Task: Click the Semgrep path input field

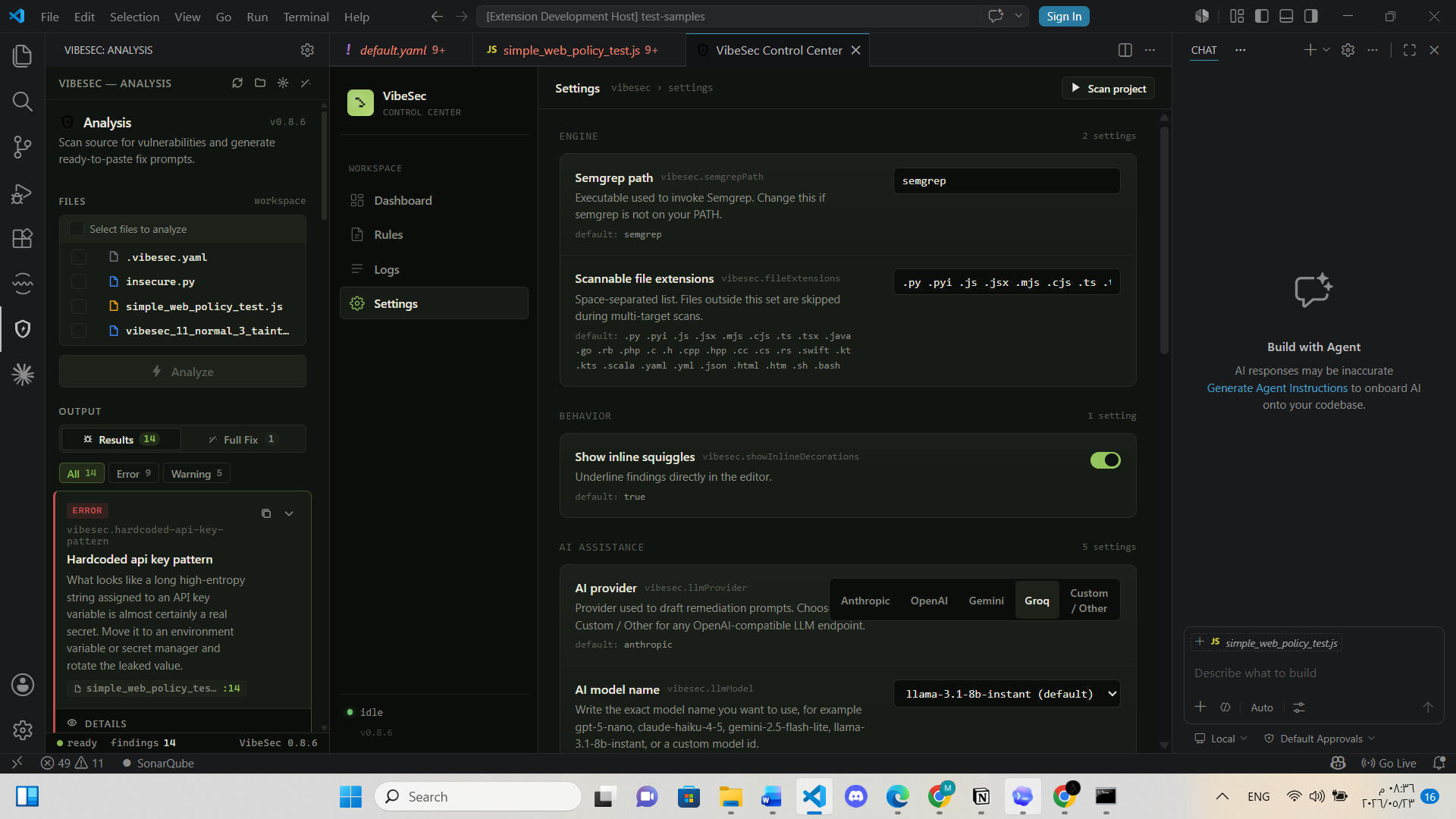Action: pyautogui.click(x=1007, y=180)
